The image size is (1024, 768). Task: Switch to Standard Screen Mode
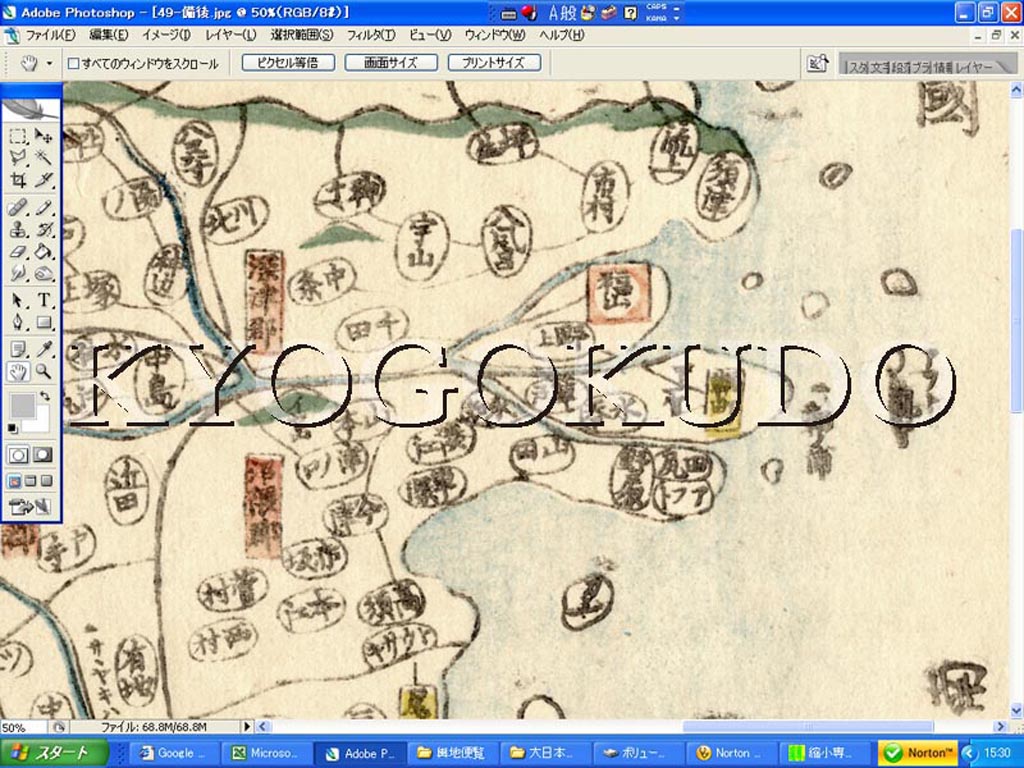14,481
